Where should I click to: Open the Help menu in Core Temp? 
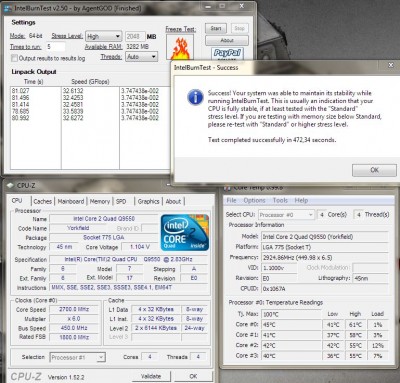click(x=301, y=200)
